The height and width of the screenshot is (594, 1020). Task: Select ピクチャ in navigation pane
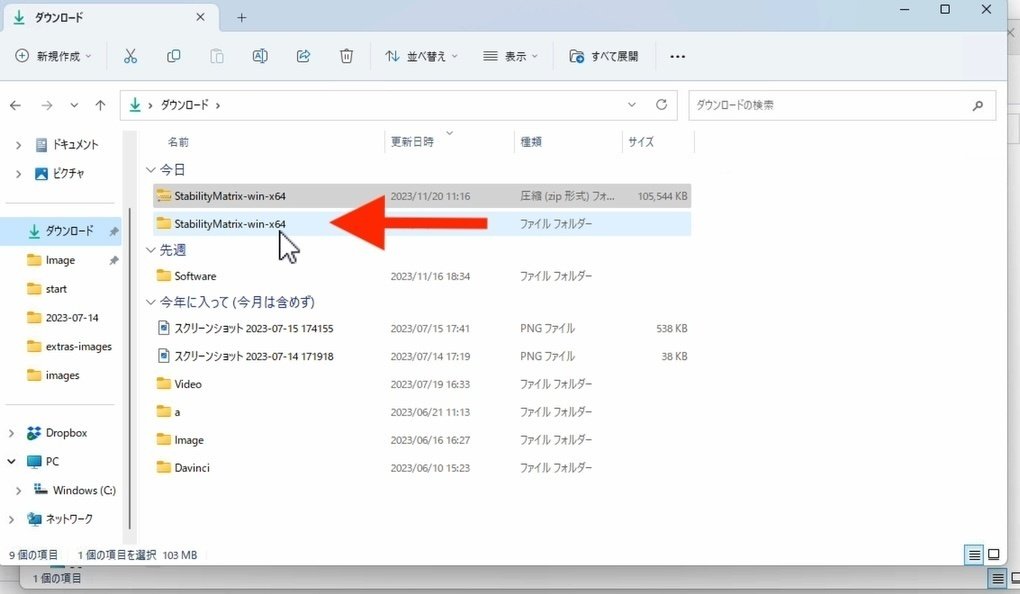[x=60, y=174]
